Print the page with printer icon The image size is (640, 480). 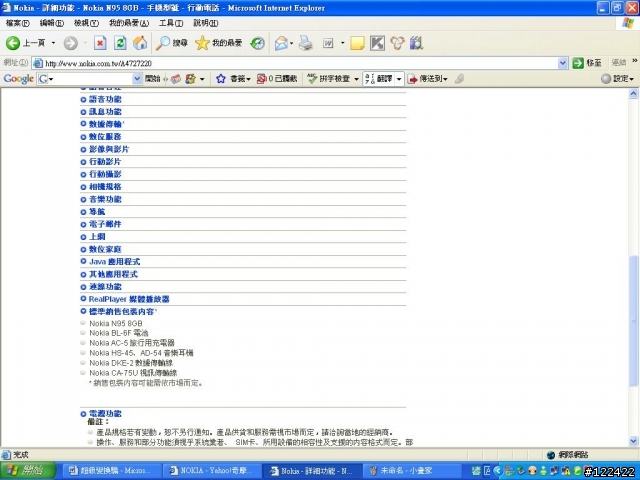pyautogui.click(x=305, y=43)
